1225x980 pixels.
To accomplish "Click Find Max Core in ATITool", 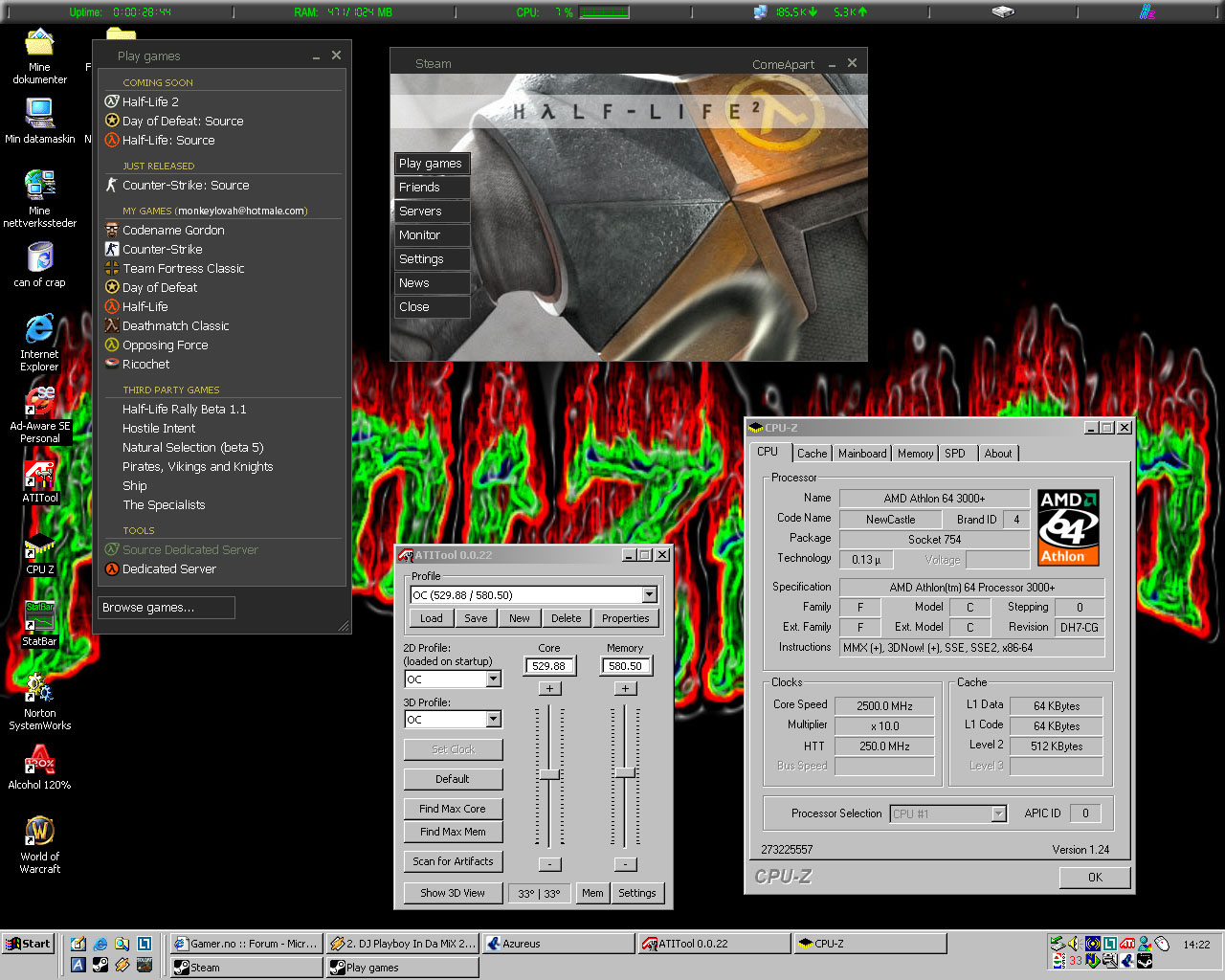I will coord(453,809).
